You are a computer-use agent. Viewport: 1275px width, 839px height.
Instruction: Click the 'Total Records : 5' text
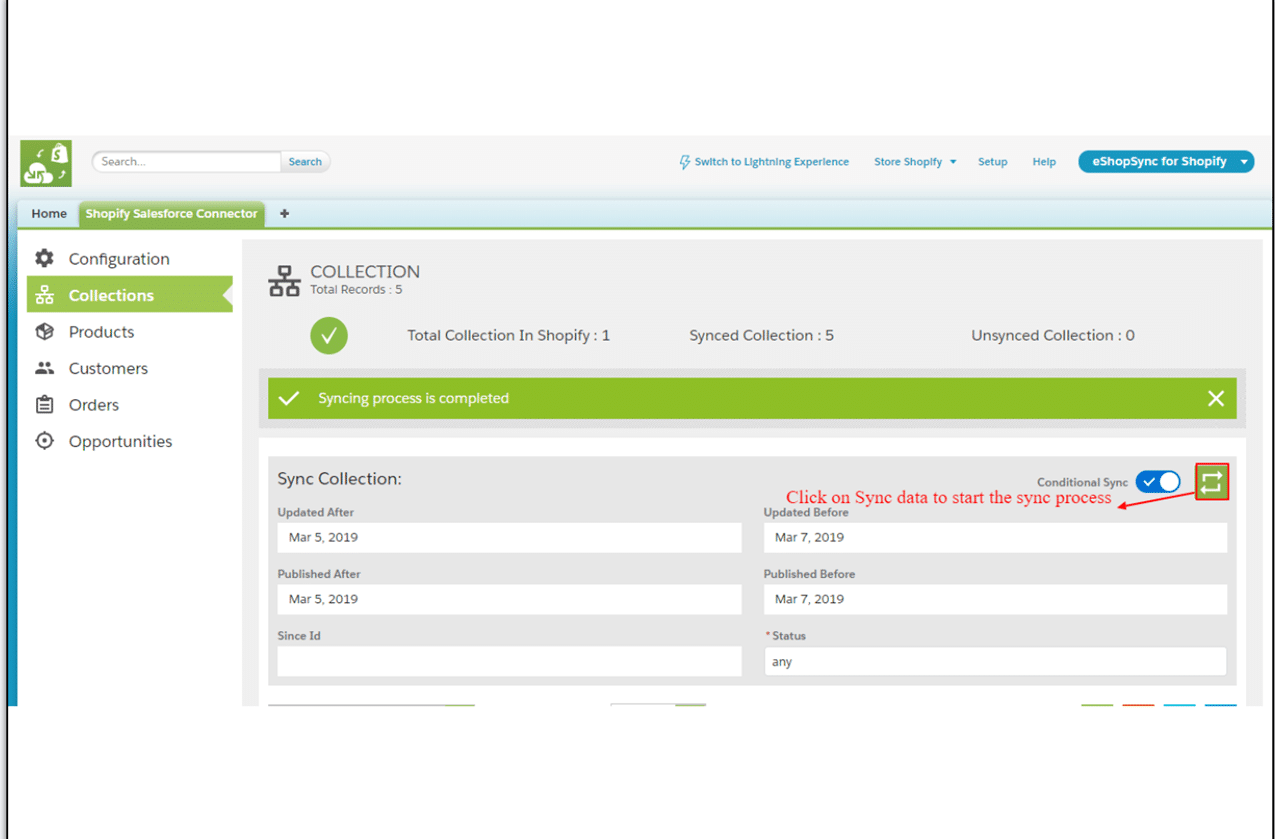click(x=356, y=290)
